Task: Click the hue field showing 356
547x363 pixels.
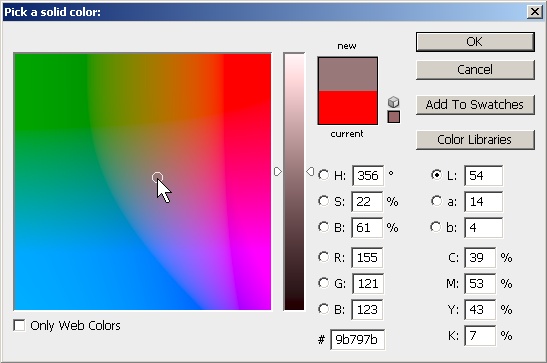Action: tap(368, 175)
